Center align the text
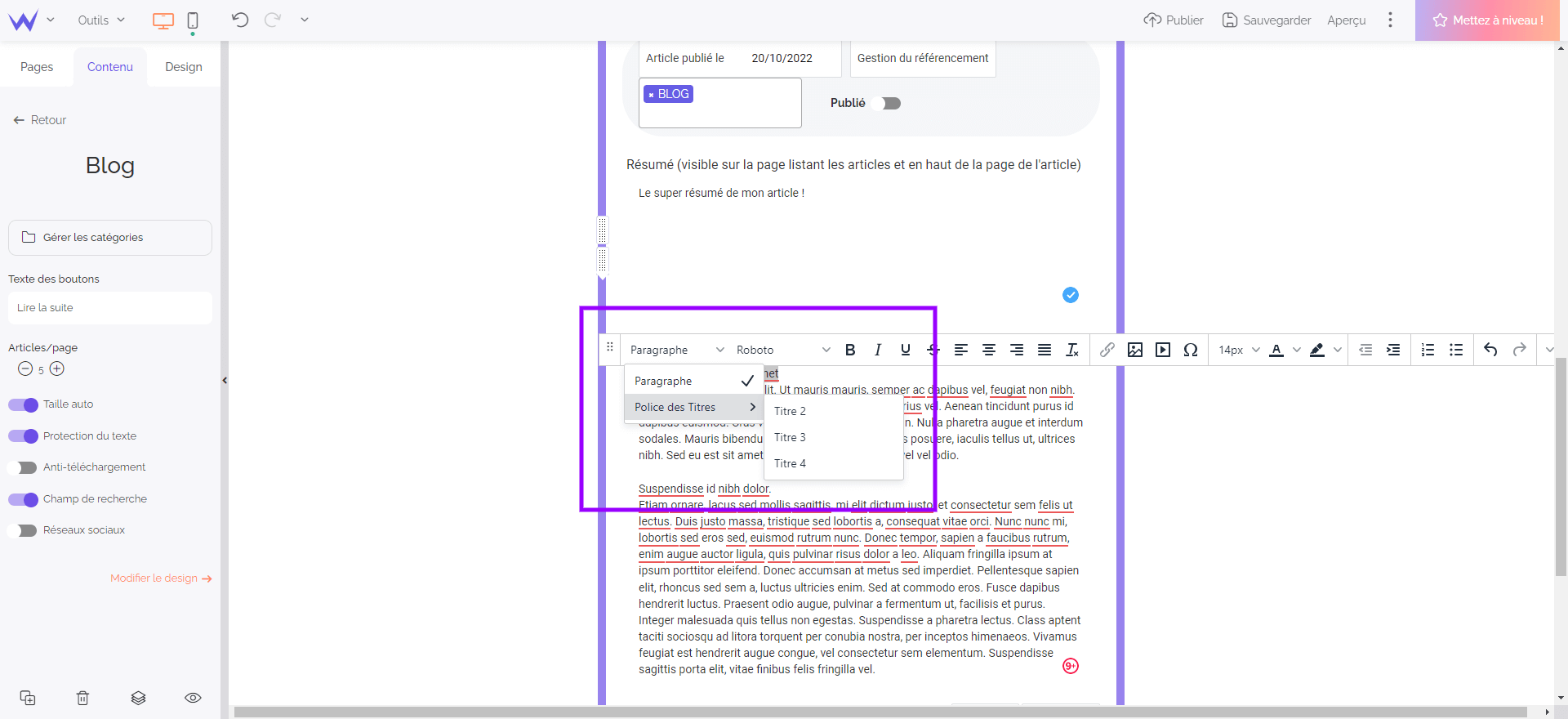 click(x=989, y=350)
